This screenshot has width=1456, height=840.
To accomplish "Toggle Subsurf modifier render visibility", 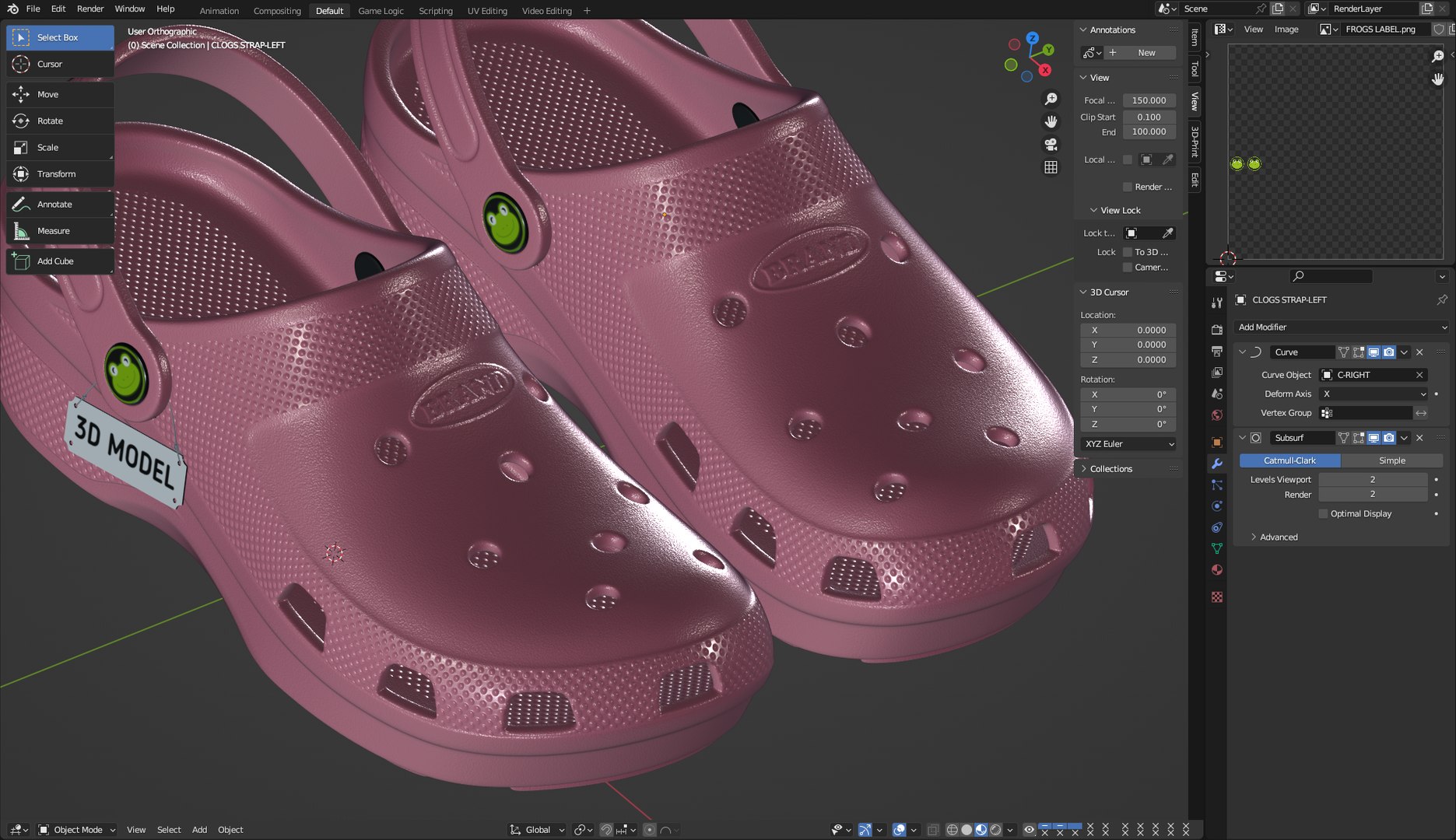I will pyautogui.click(x=1389, y=438).
